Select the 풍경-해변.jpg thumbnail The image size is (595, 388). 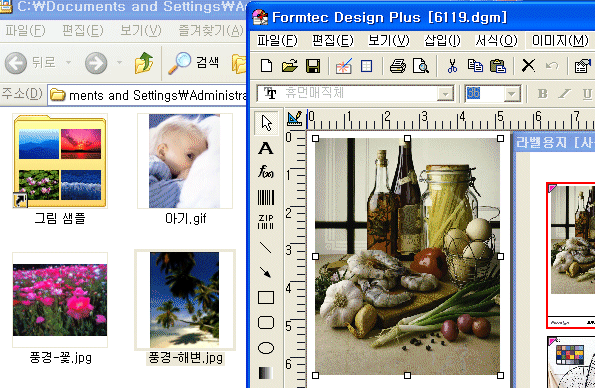click(185, 300)
